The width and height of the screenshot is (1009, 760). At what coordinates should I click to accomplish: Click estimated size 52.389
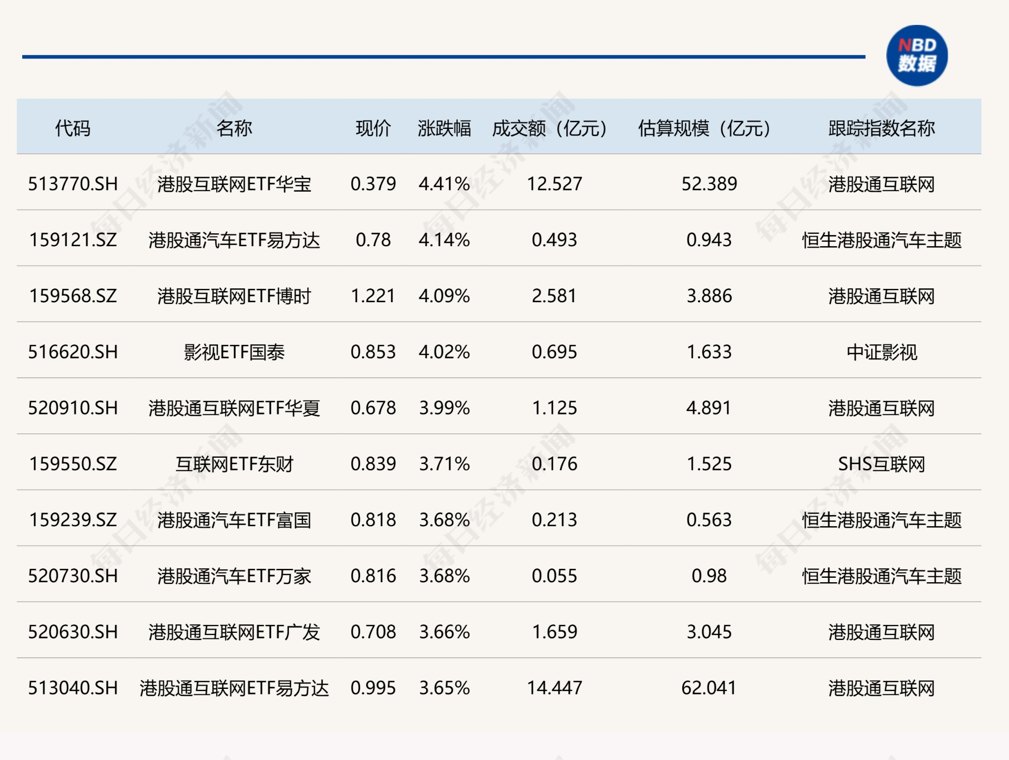[709, 184]
